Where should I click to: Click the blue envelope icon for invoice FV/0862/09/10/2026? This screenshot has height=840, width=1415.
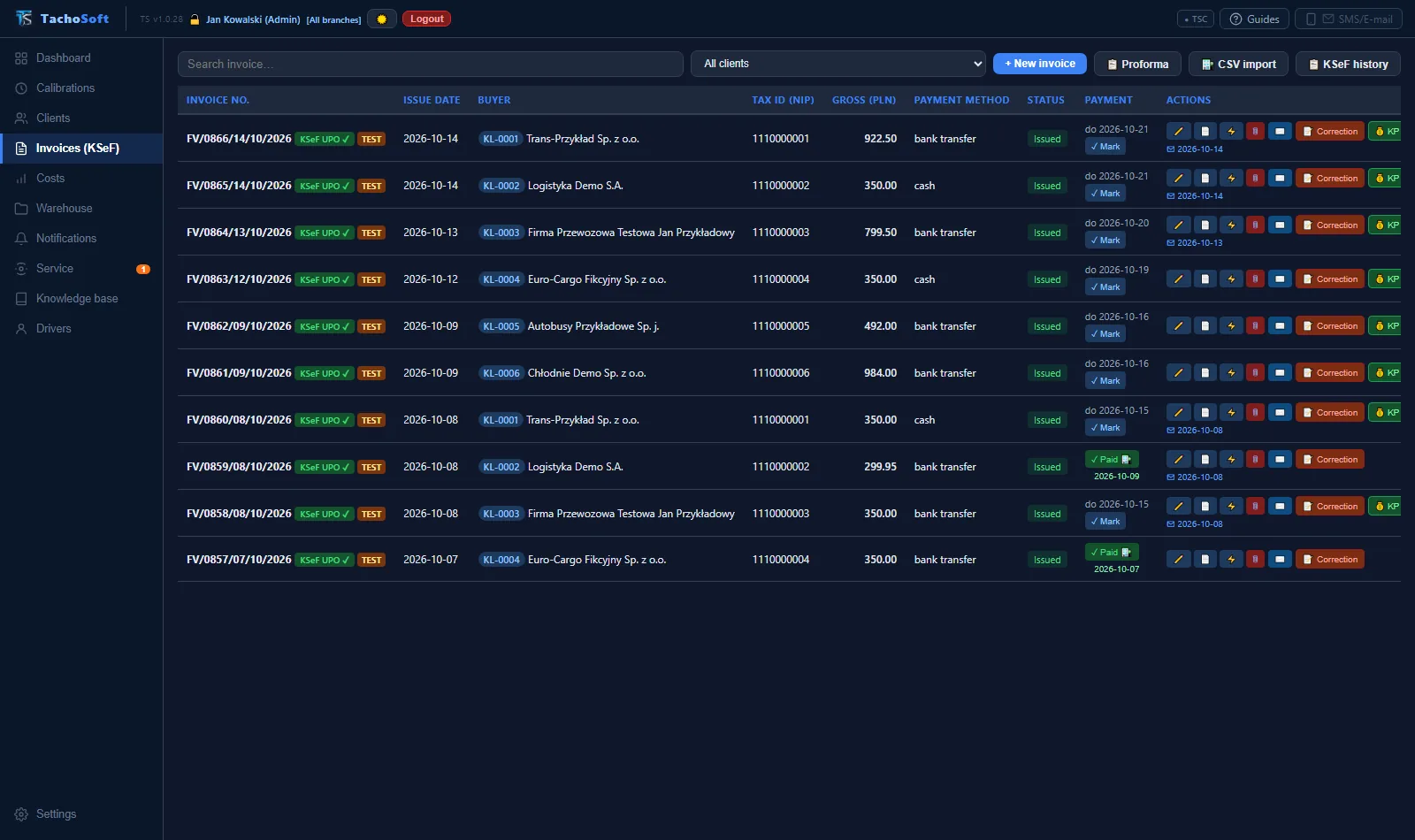coord(1280,326)
